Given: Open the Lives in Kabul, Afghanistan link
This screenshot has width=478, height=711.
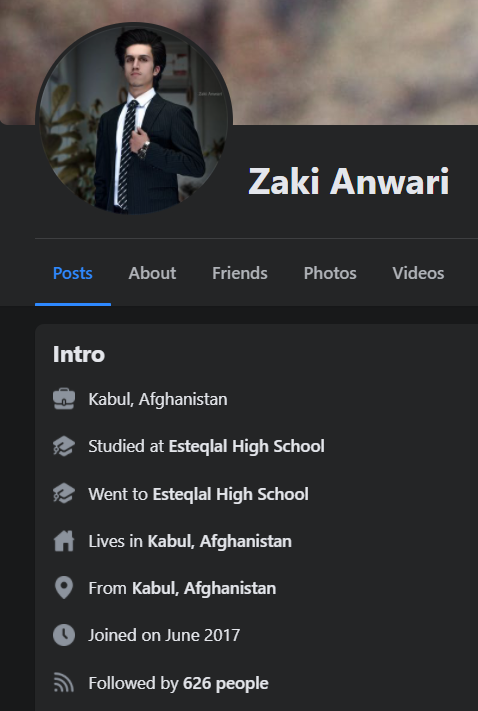Looking at the screenshot, I should [219, 541].
